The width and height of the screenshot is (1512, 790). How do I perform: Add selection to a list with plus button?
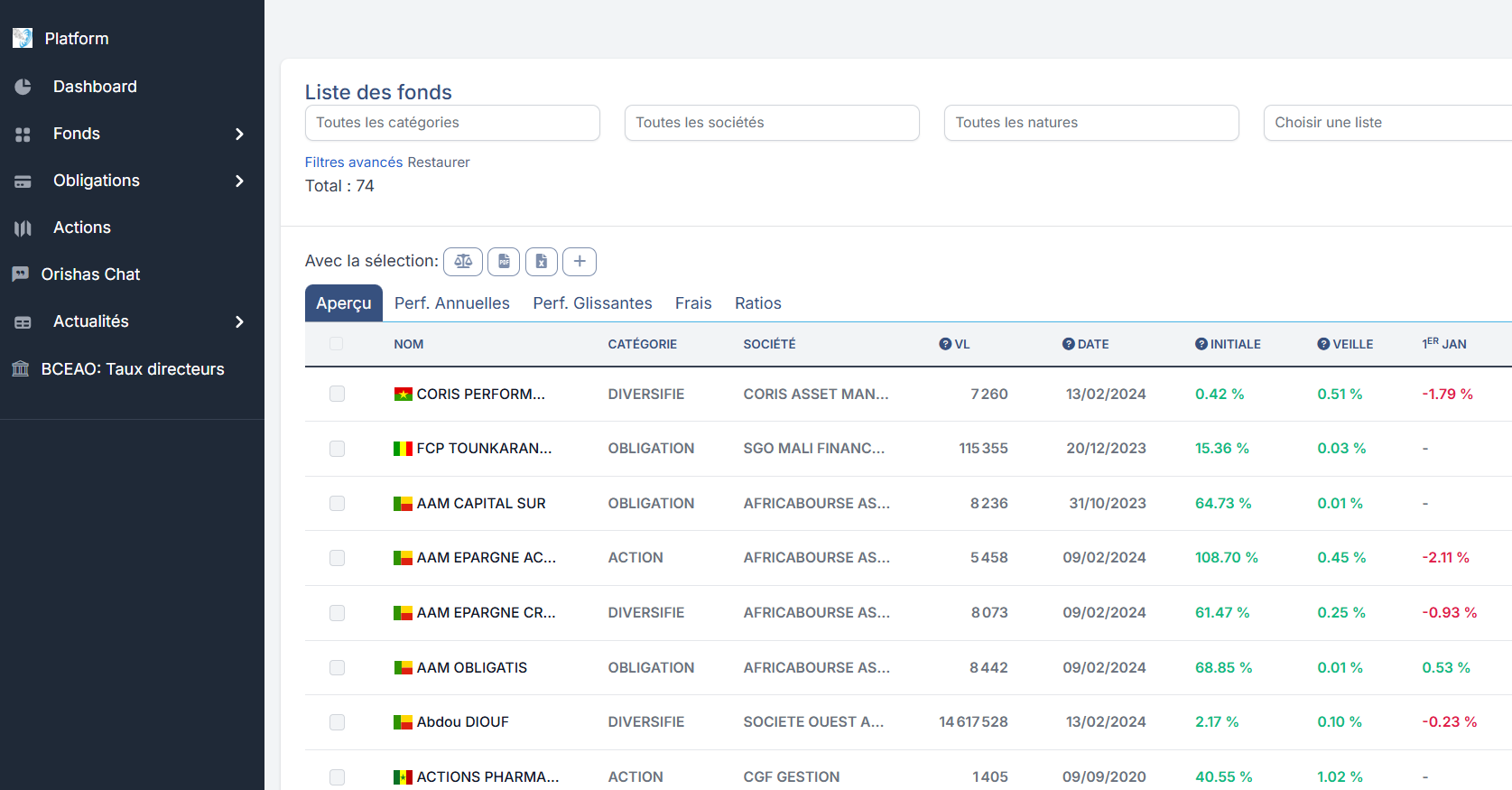pyautogui.click(x=580, y=262)
